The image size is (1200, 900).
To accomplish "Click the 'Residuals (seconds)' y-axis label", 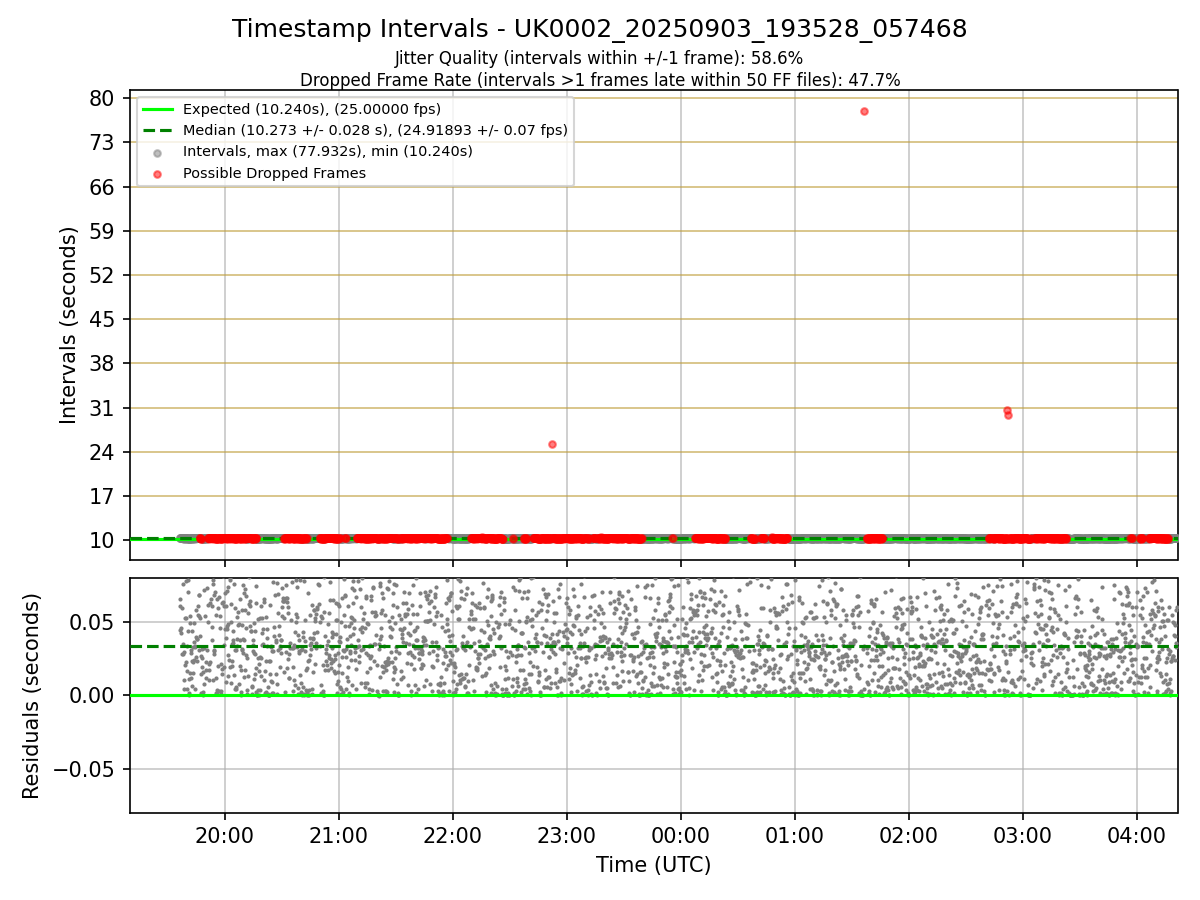I will pos(32,696).
